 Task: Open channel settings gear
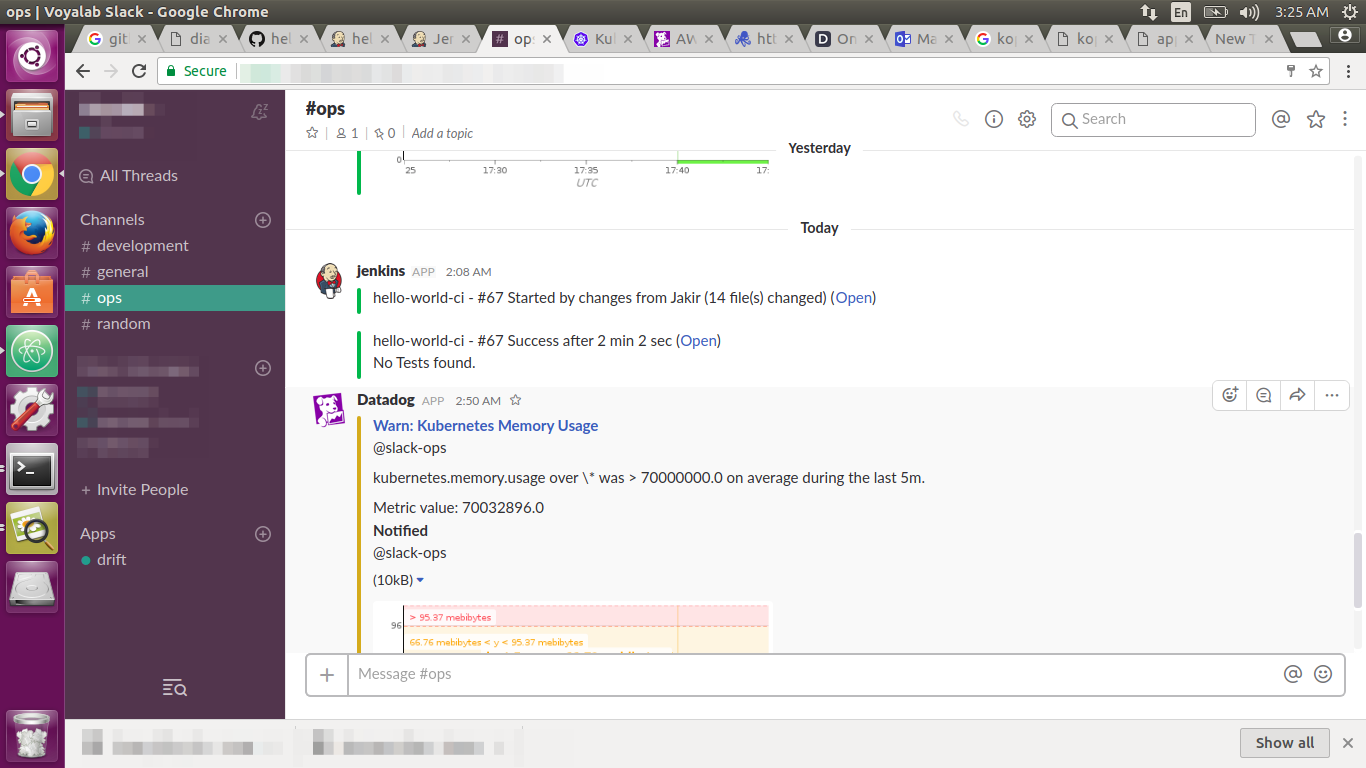(x=1027, y=119)
